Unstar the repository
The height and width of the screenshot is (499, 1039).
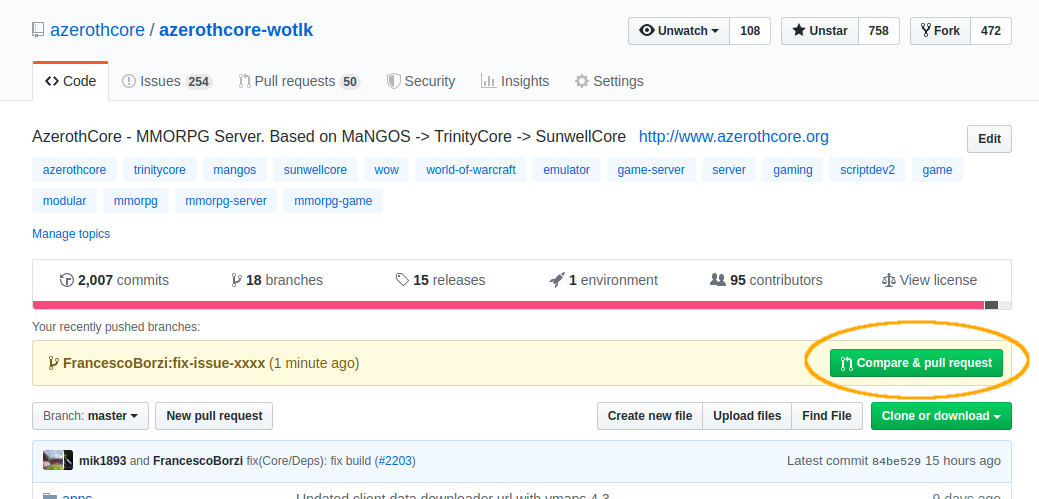tap(820, 30)
